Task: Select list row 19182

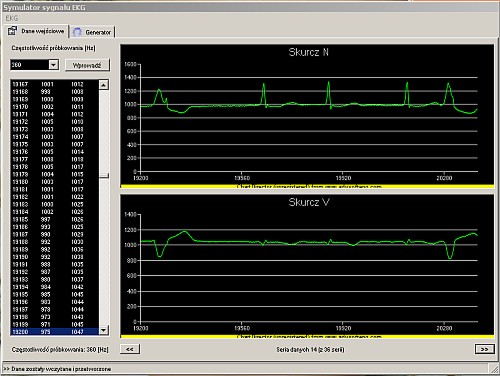Action: [x=55, y=197]
